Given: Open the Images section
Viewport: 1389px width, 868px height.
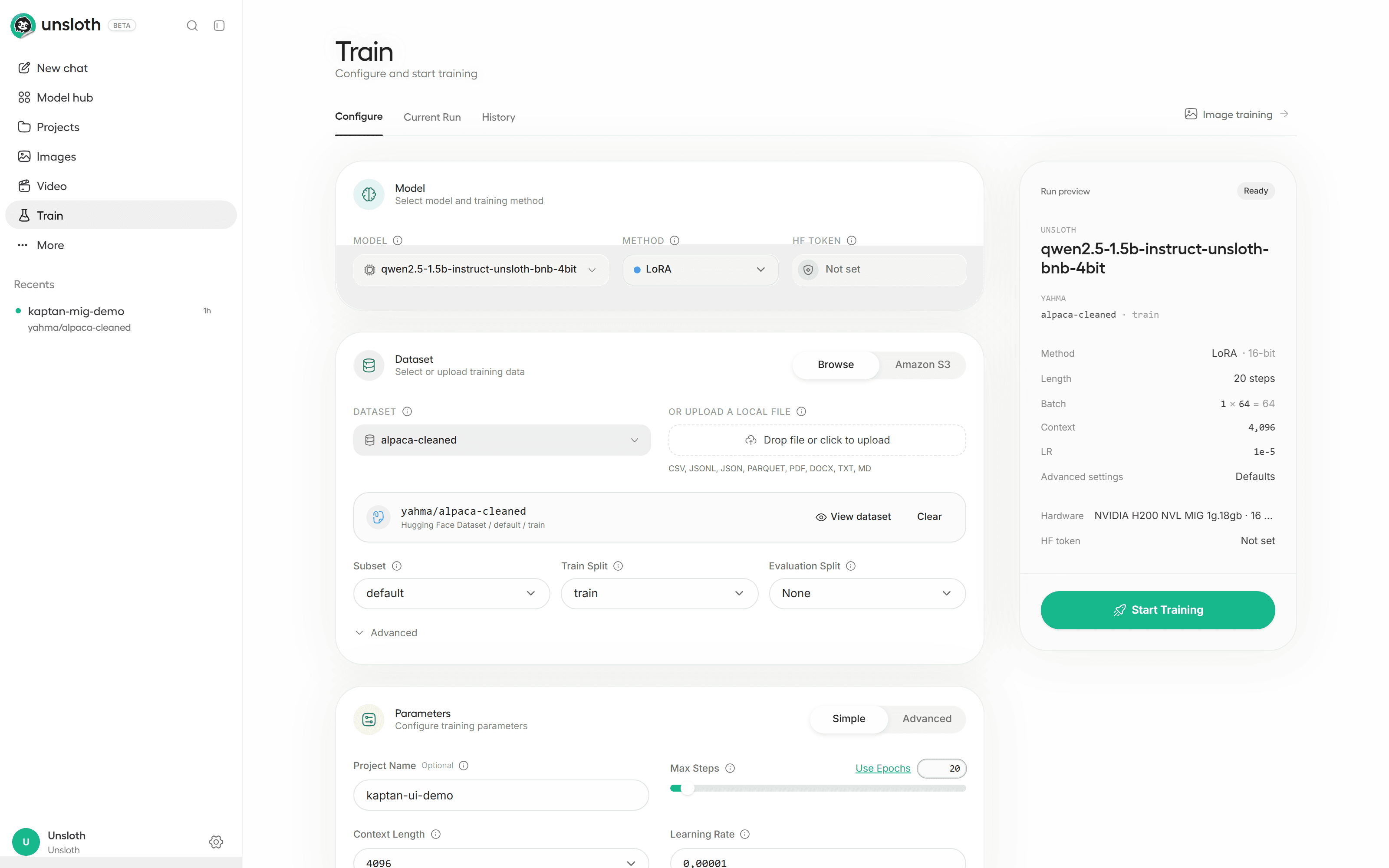Looking at the screenshot, I should coord(121,156).
